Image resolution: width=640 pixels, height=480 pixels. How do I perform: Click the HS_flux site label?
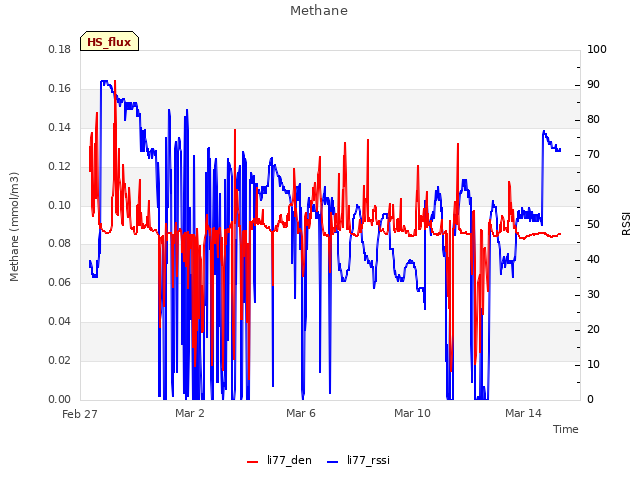pyautogui.click(x=109, y=41)
